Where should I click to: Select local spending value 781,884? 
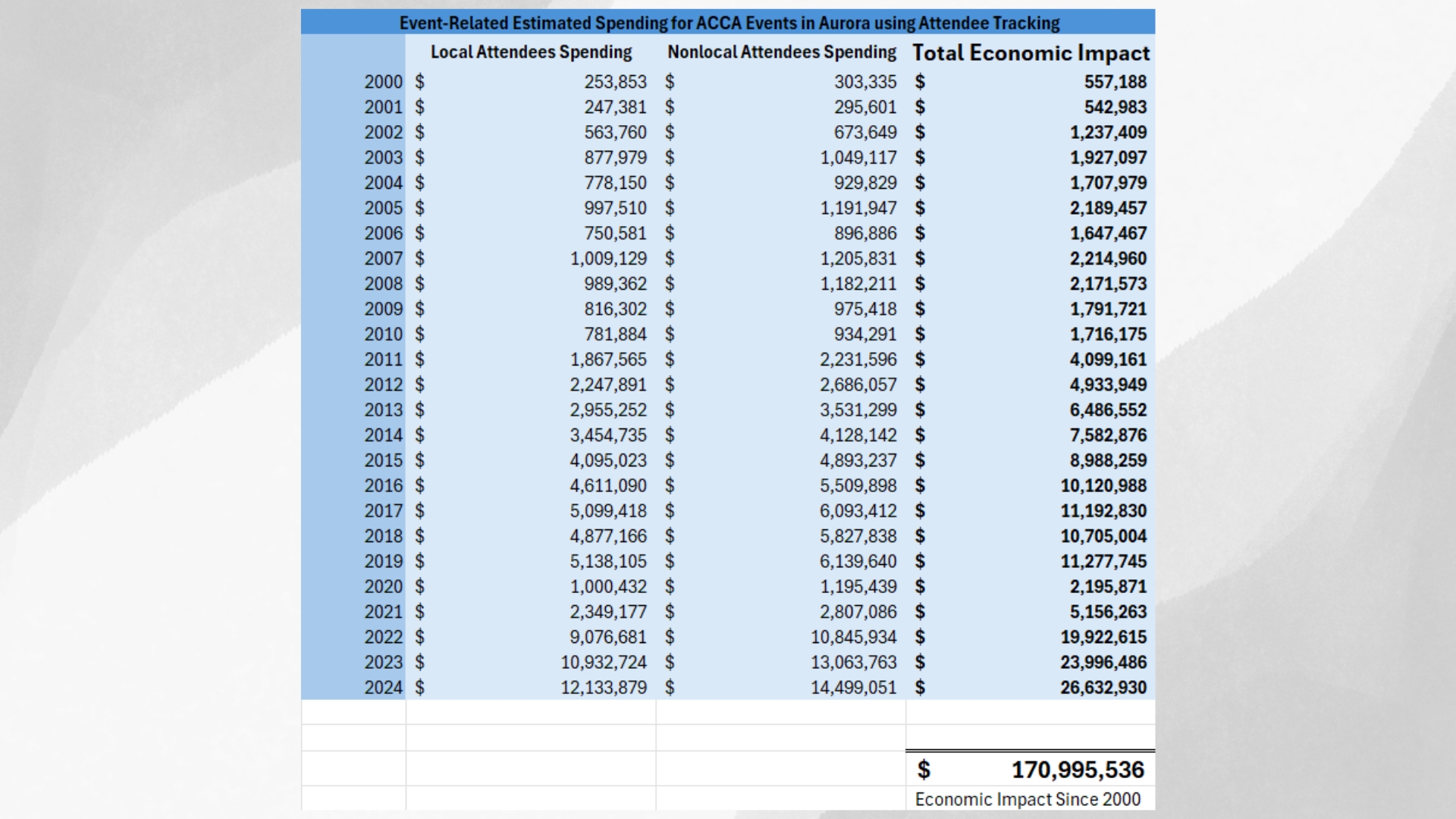615,334
